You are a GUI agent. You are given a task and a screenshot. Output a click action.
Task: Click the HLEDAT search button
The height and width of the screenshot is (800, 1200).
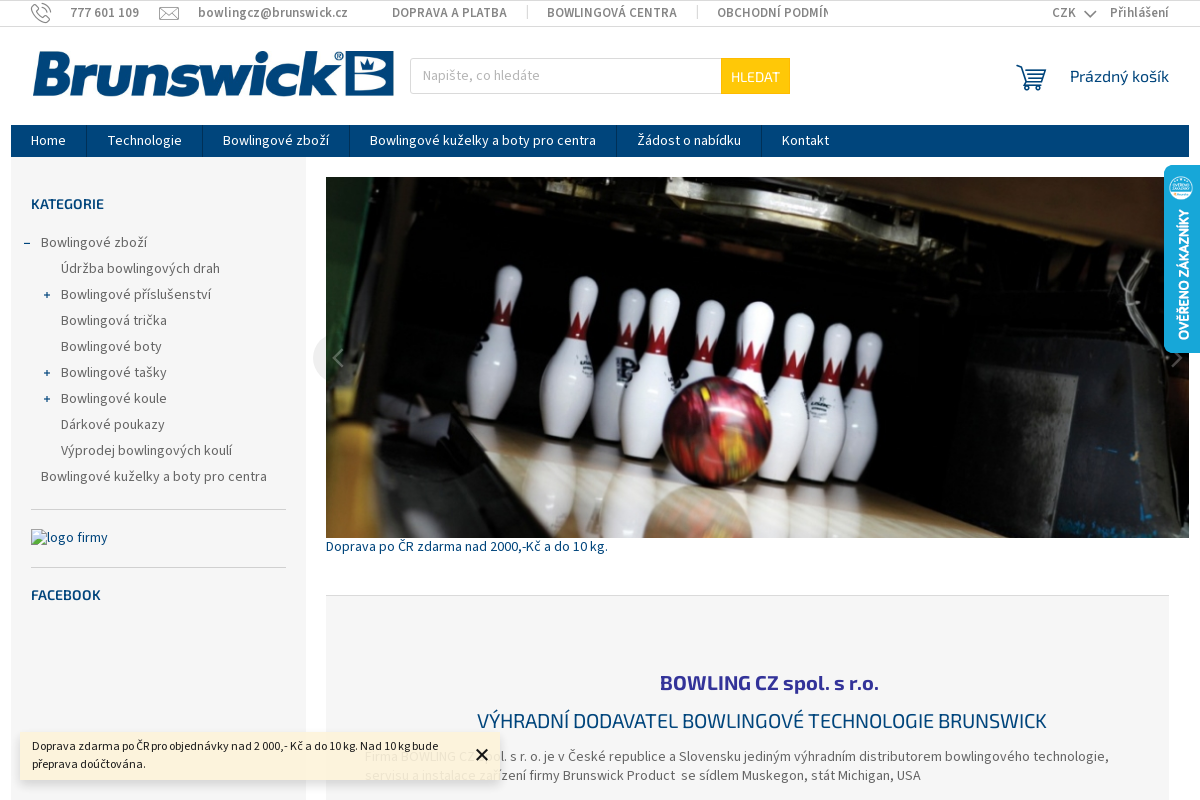click(x=755, y=75)
